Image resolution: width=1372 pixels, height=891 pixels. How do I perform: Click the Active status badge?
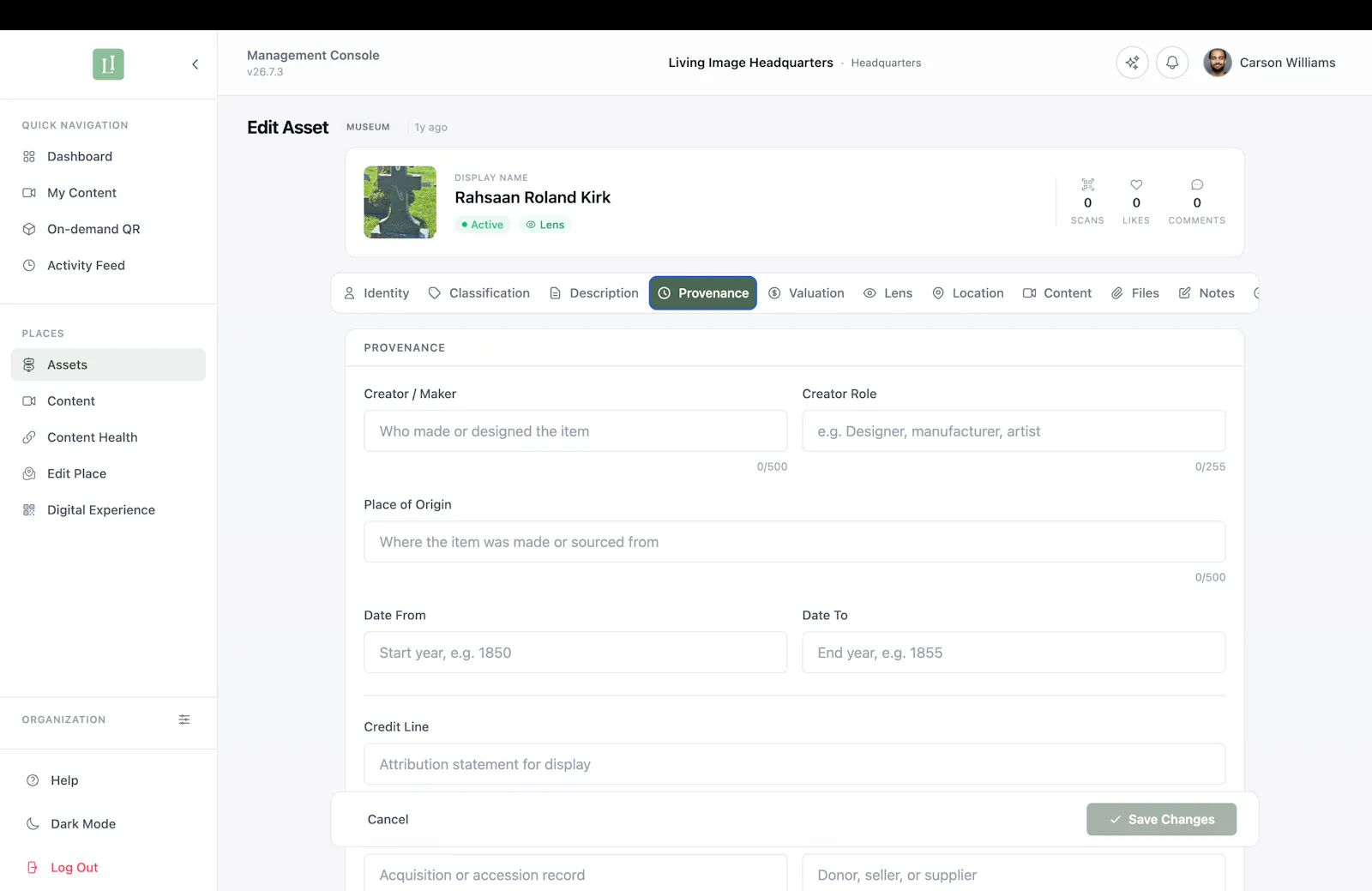[x=483, y=225]
